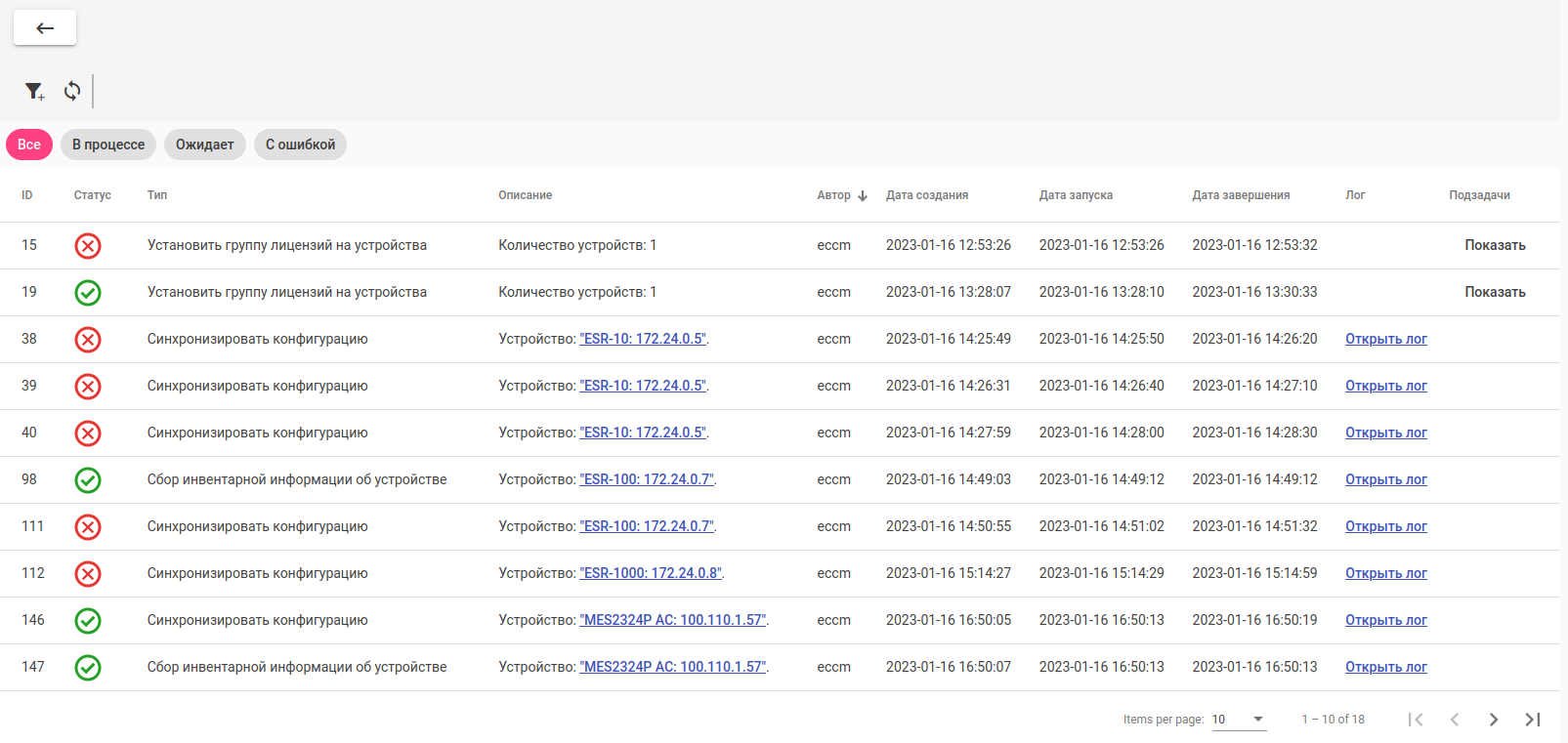Open the add filter icon

coord(34,92)
